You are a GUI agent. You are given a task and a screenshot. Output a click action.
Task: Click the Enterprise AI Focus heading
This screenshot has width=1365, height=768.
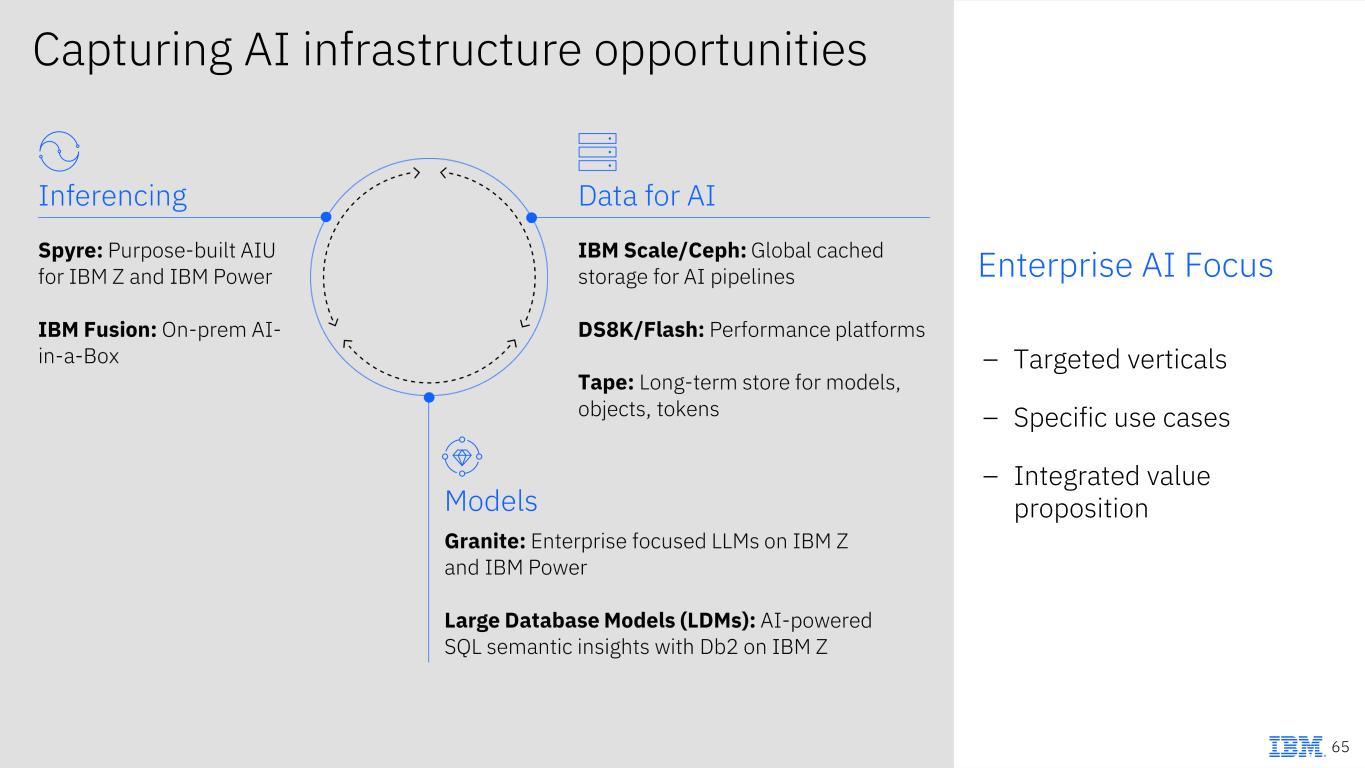(1125, 265)
